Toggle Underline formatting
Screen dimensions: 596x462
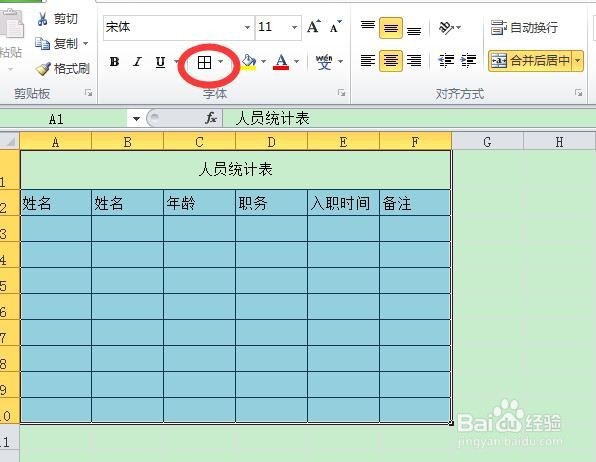coord(160,62)
